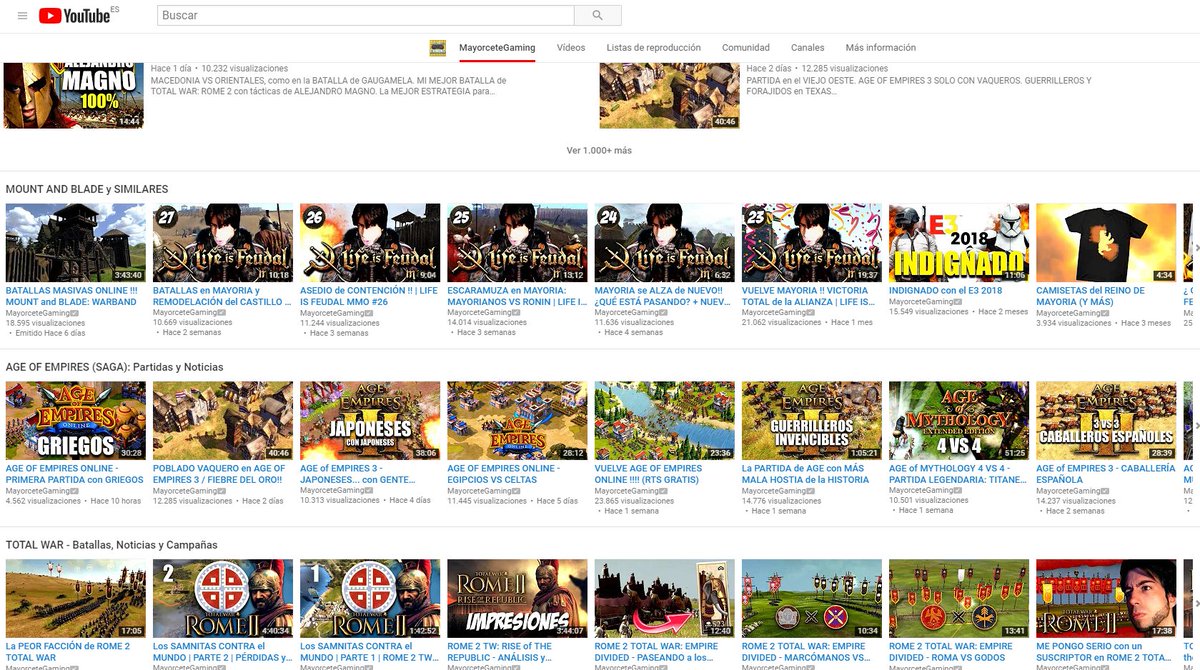Open the MOUNT AND BLADE y SIMILARES section

[x=87, y=189]
